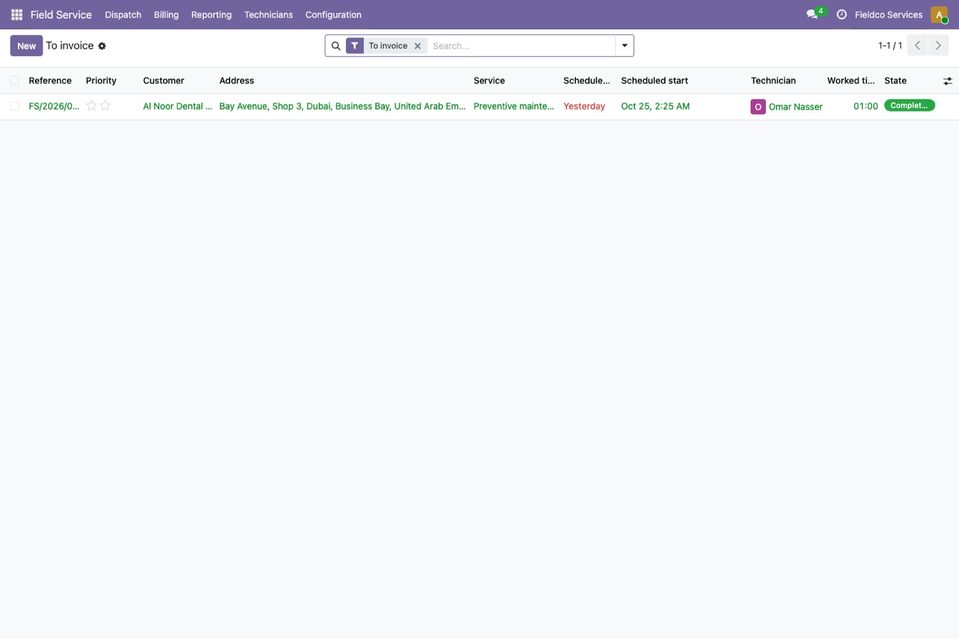Click the Field Service app title
The image size is (959, 639).
click(61, 15)
